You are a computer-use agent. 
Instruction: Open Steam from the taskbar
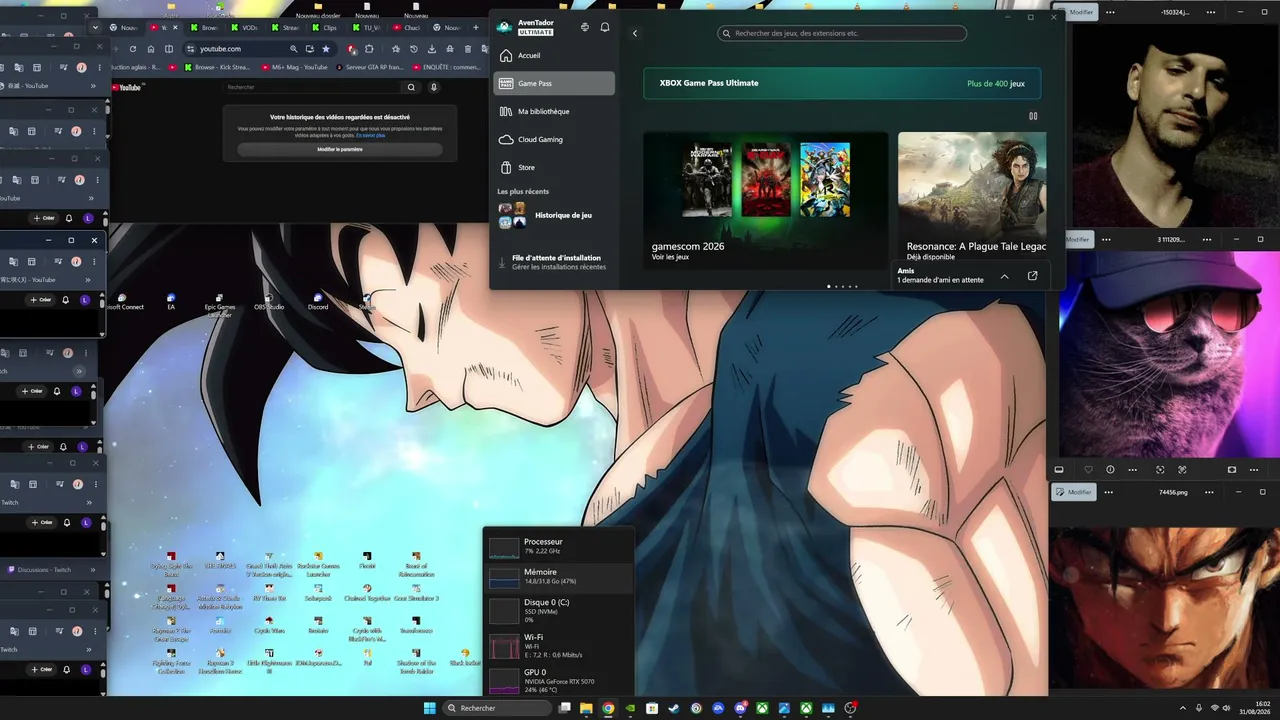pyautogui.click(x=674, y=708)
